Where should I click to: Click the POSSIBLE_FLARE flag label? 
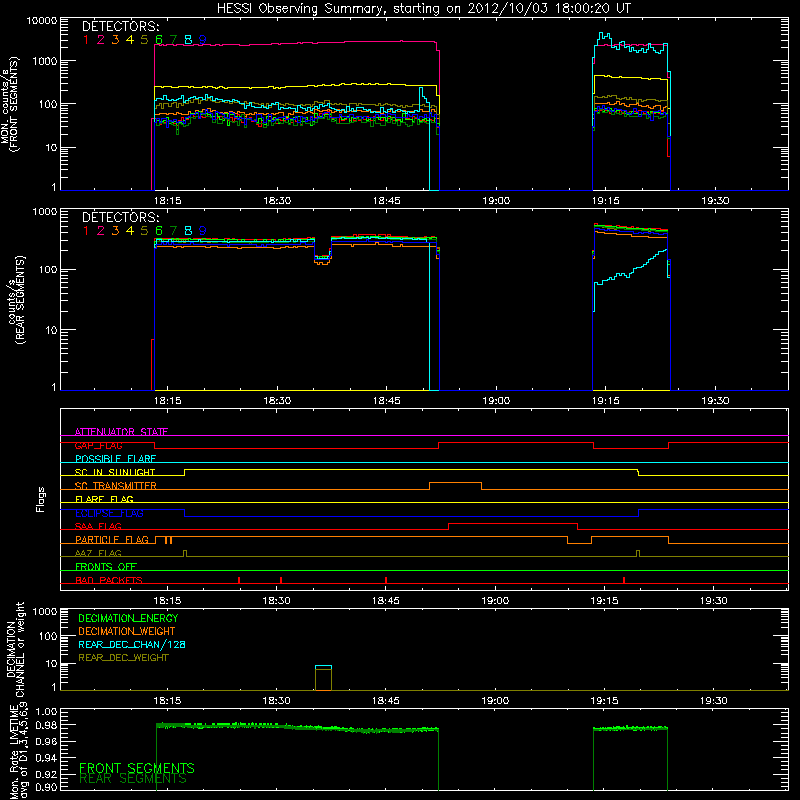tap(115, 459)
